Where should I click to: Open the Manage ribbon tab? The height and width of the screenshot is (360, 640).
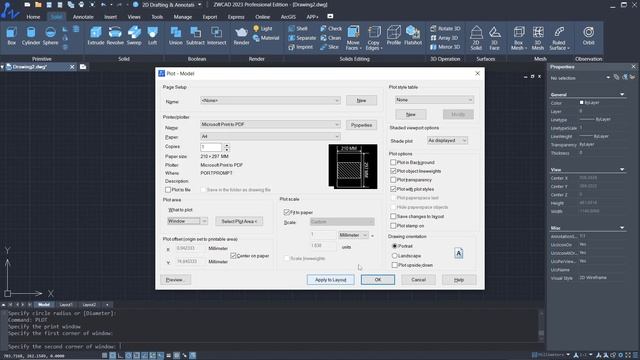pos(182,17)
